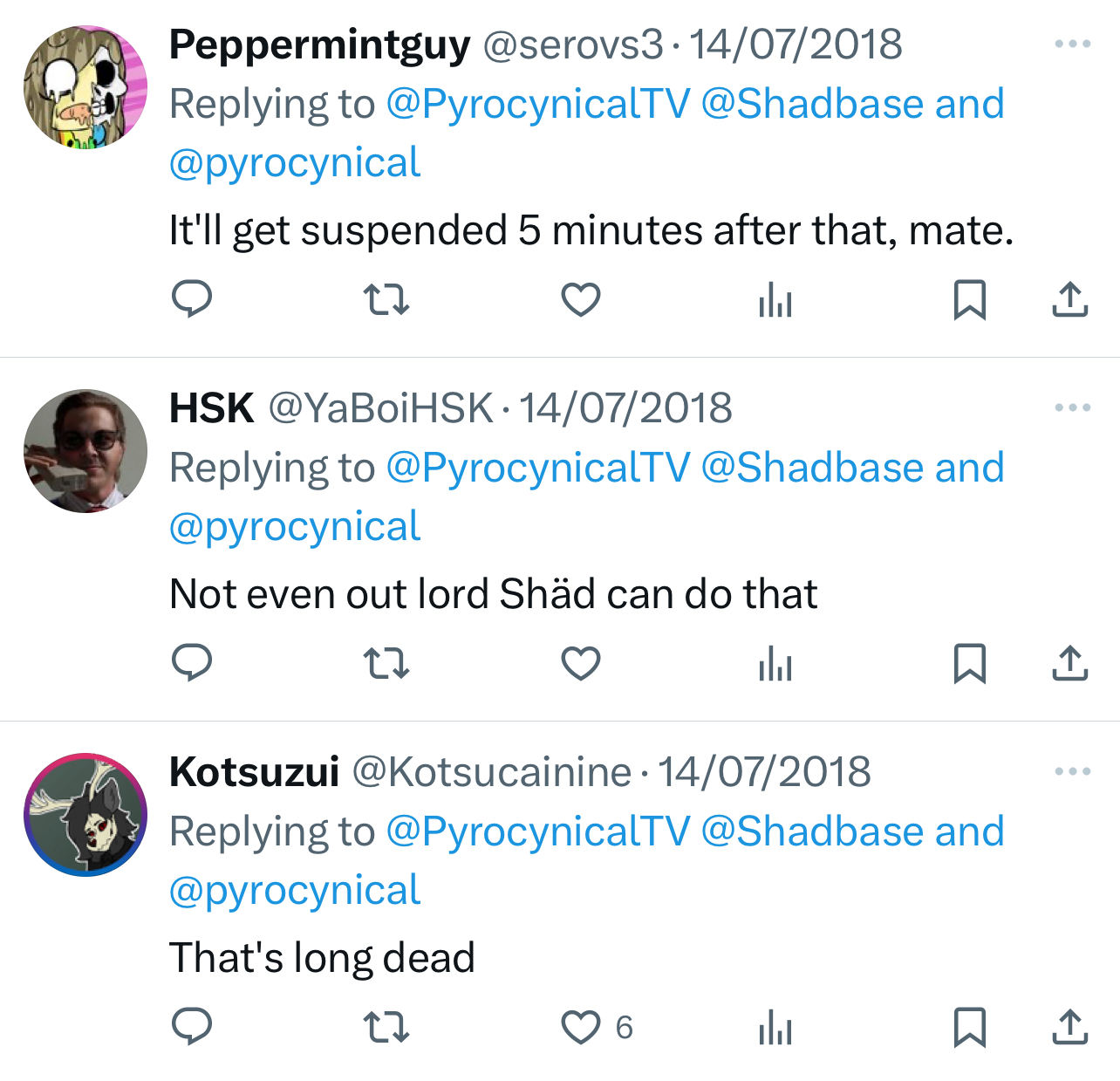The image size is (1120, 1081).
Task: Open more options on Kotsuzui's tweet
Action: [1072, 771]
